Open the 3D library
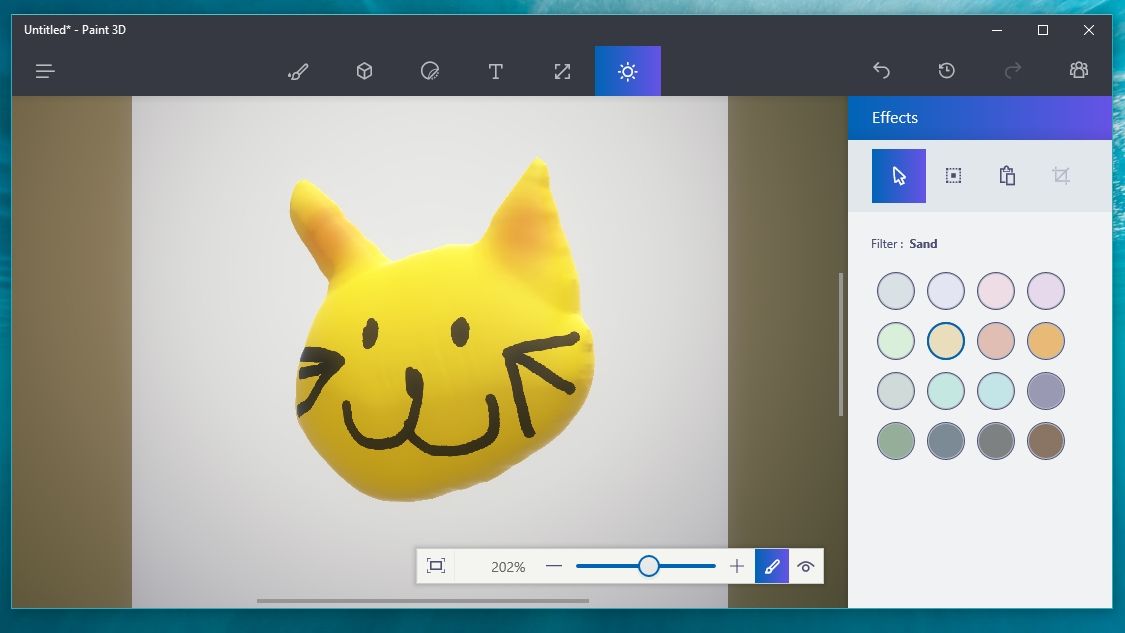This screenshot has height=633, width=1125. [x=1078, y=70]
